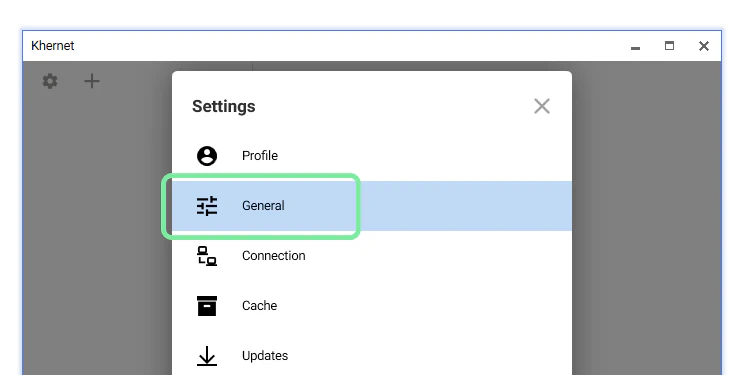The width and height of the screenshot is (737, 375).
Task: Click the Settings dialog title
Action: [x=224, y=107]
